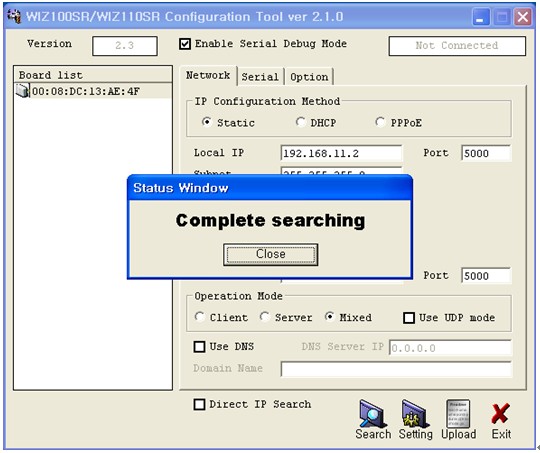Close the Status Window dialog

pos(270,254)
